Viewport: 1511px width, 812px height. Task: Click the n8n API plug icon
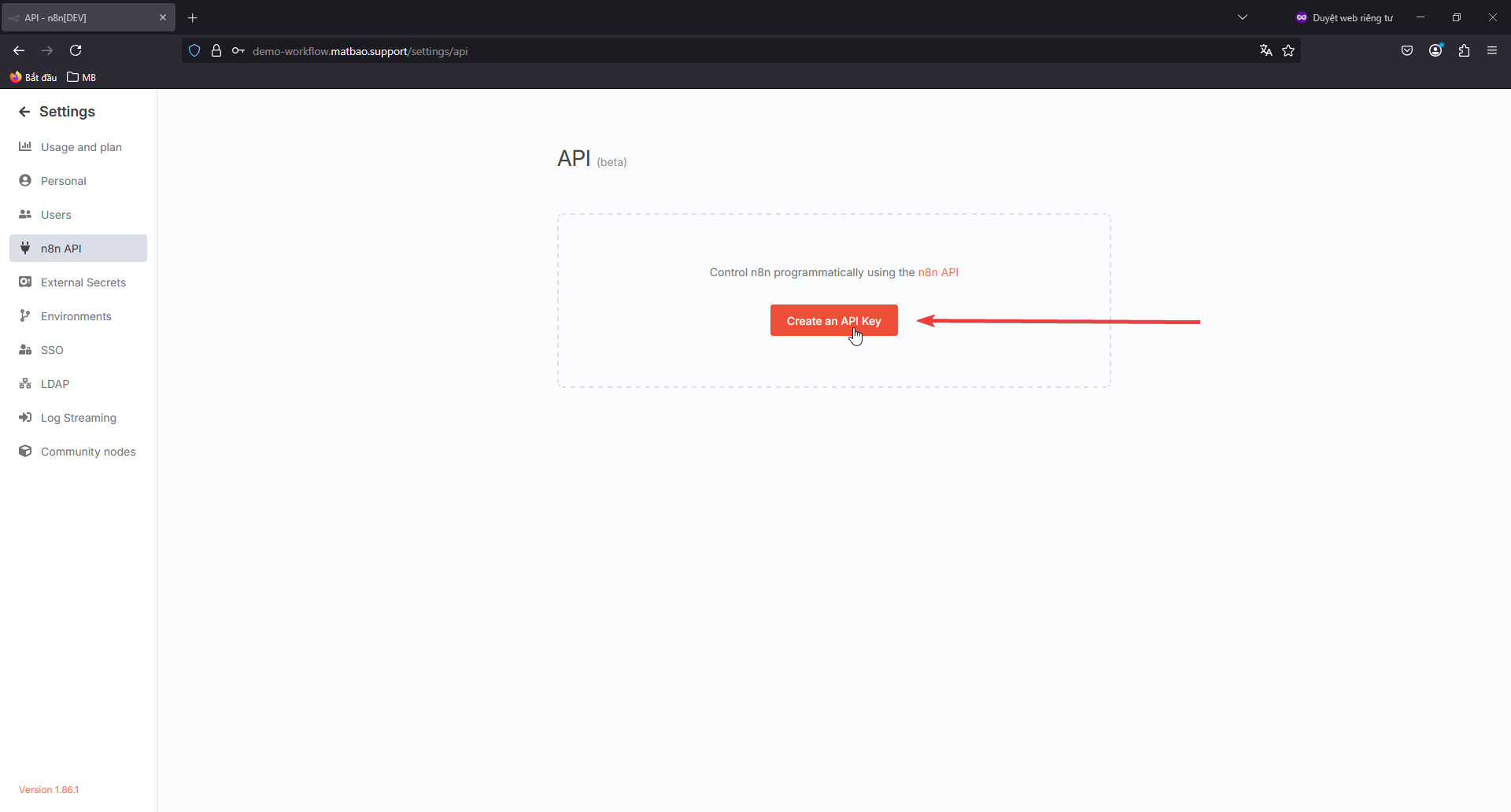(x=25, y=248)
